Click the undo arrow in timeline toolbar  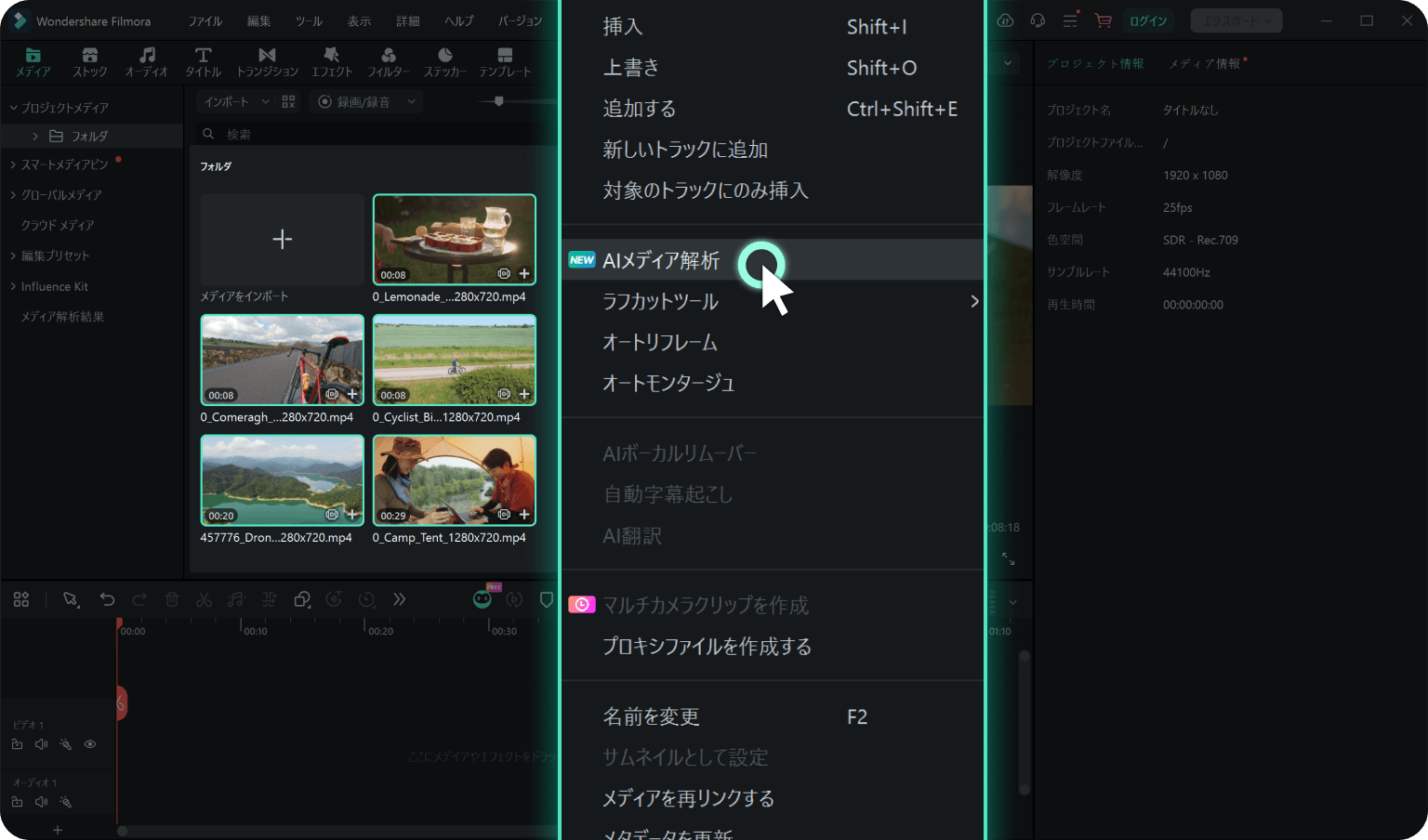(x=107, y=599)
